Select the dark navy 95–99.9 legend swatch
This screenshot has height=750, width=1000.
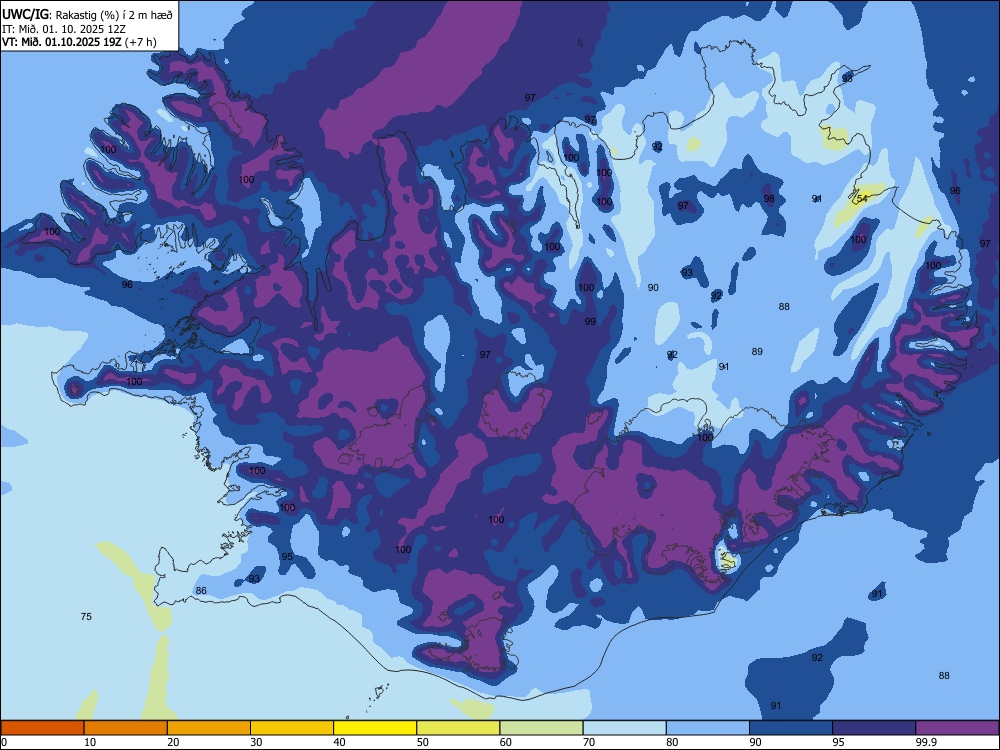tap(874, 728)
